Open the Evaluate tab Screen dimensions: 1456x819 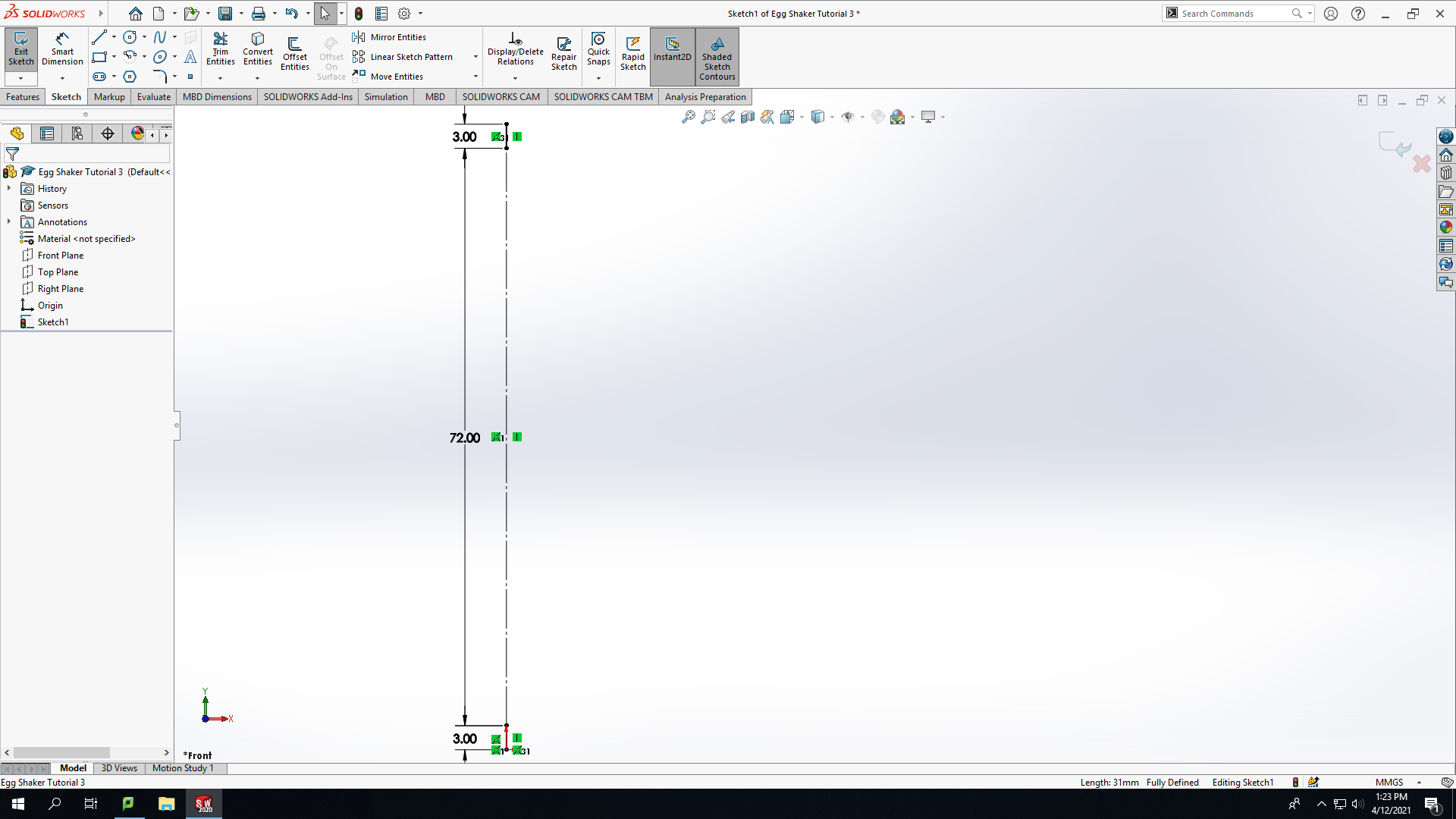154,97
